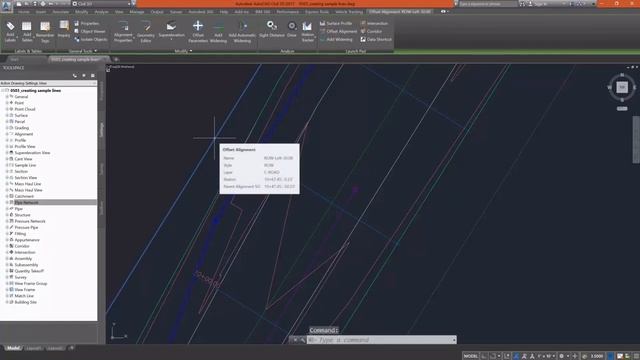Screen dimensions: 640x360
Task: Select the Home ribbon tab
Action: (23, 12)
